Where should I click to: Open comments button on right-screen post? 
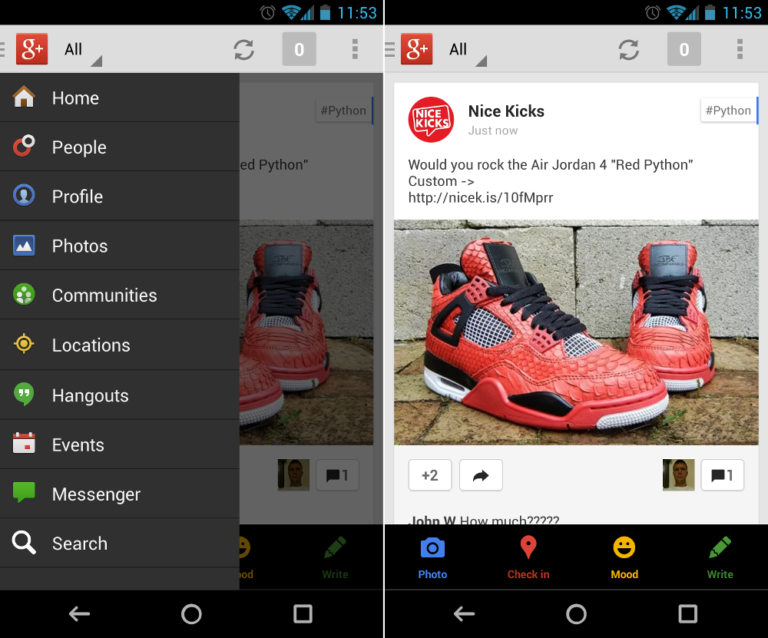coord(722,475)
